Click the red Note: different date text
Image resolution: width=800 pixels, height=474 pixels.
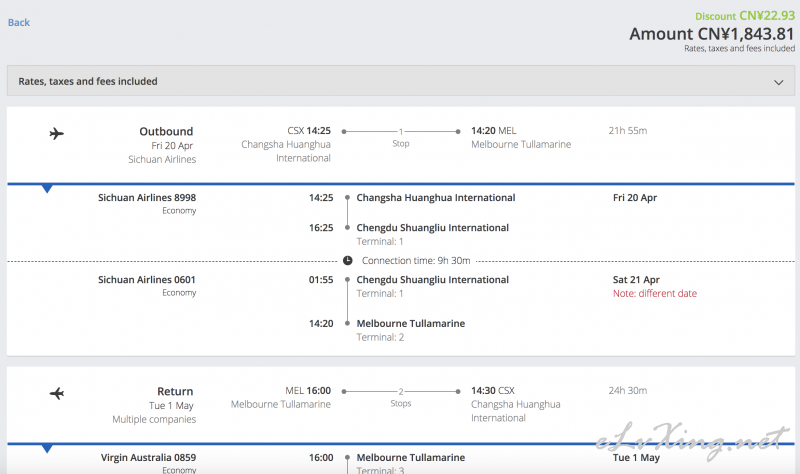pyautogui.click(x=655, y=293)
